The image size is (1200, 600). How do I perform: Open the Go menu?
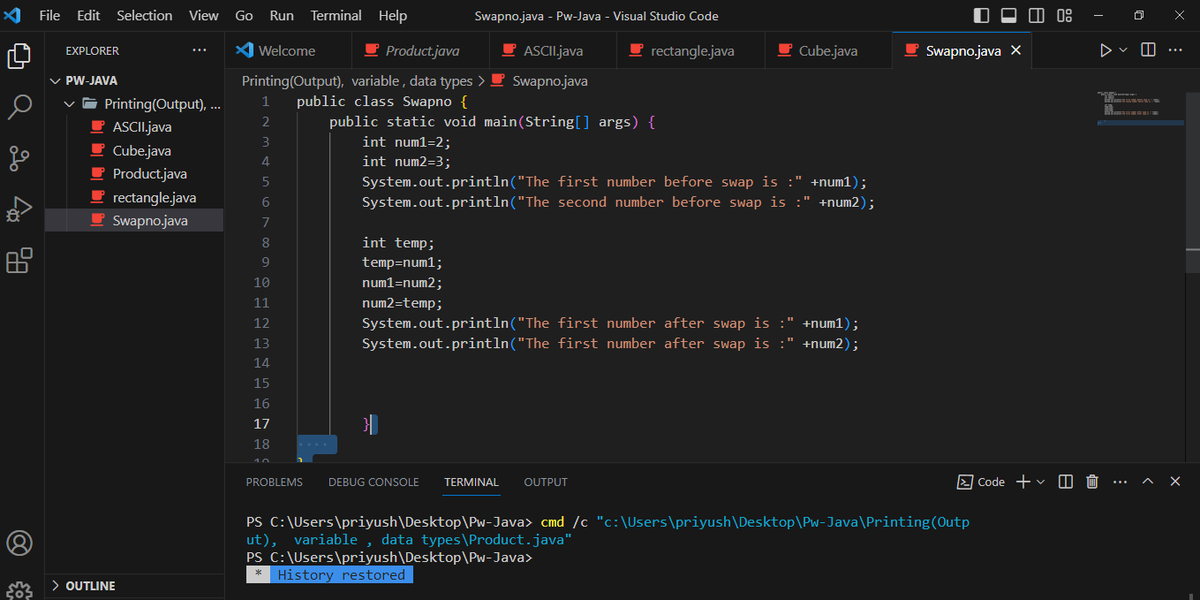tap(244, 16)
